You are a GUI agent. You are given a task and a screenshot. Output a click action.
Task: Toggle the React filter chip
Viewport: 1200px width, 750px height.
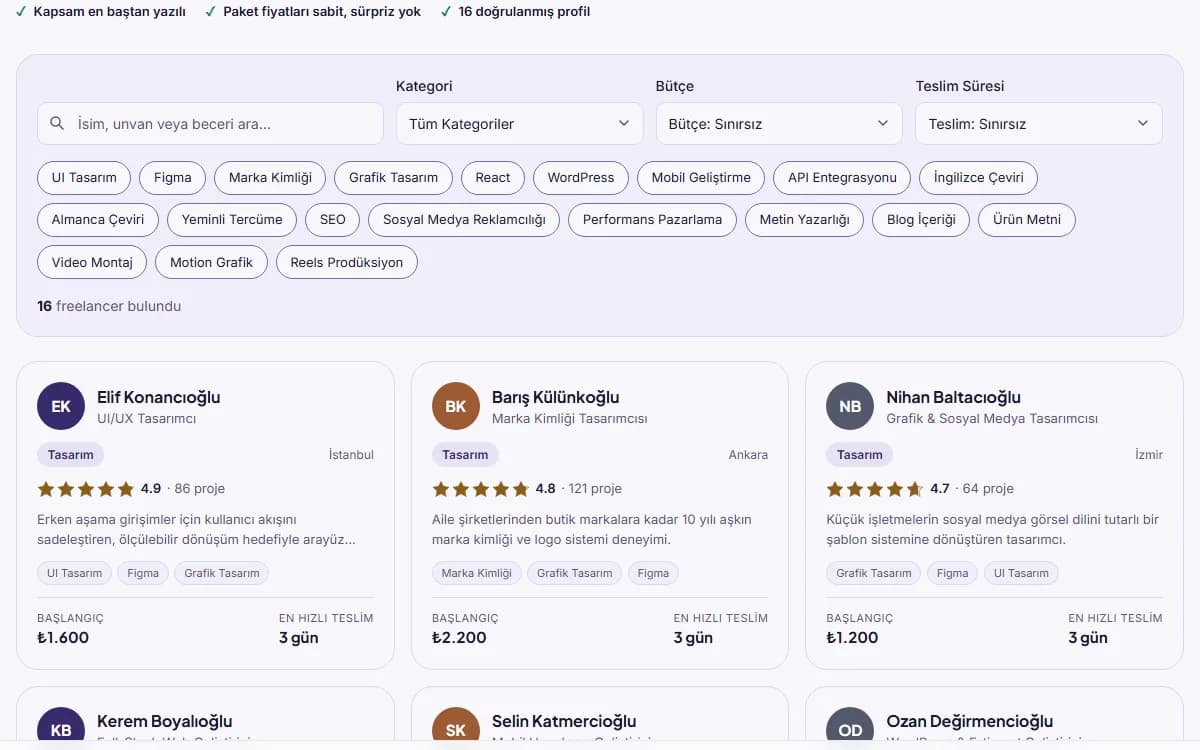click(x=493, y=178)
